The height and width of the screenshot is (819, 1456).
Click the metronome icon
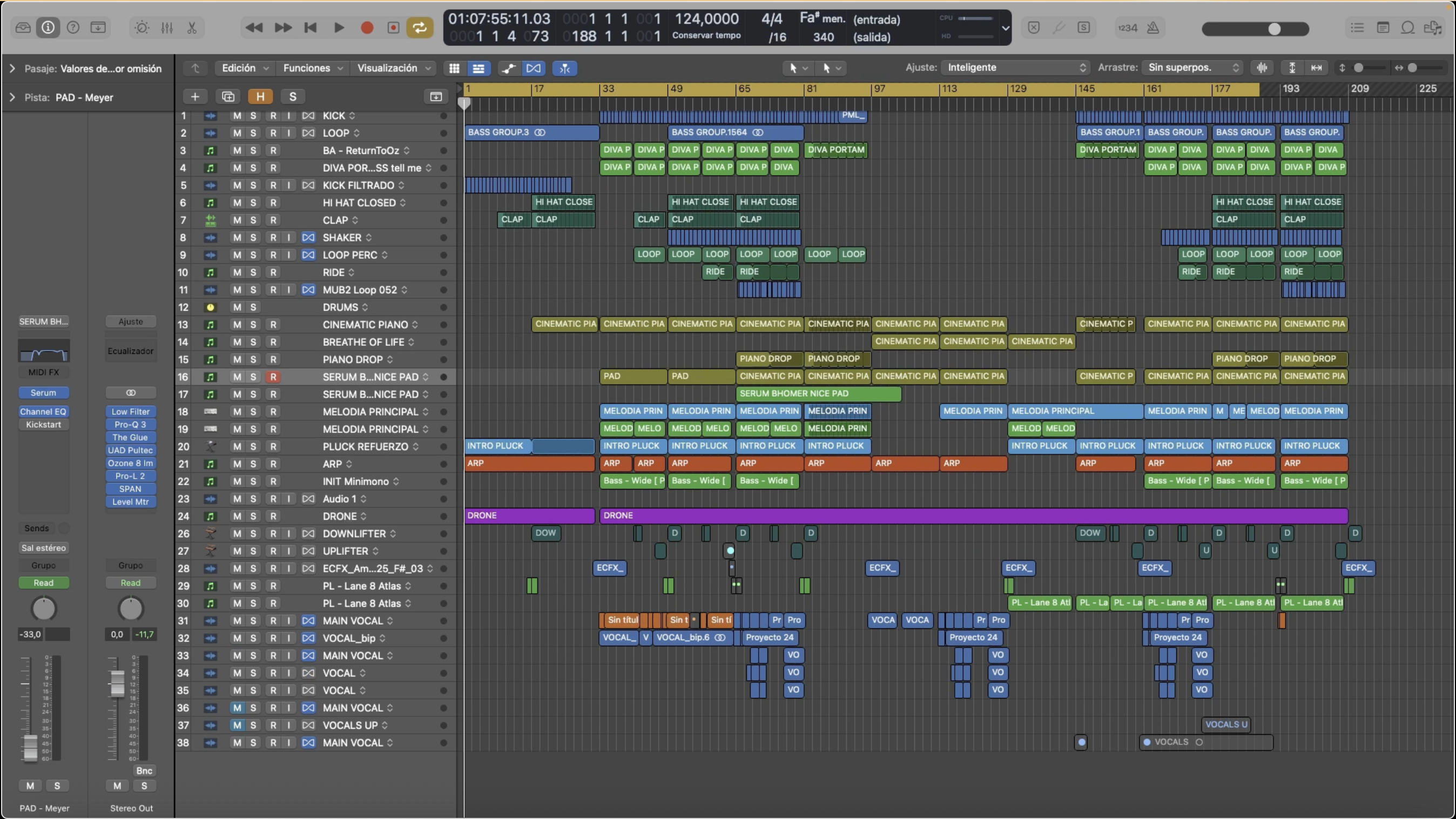click(1153, 28)
